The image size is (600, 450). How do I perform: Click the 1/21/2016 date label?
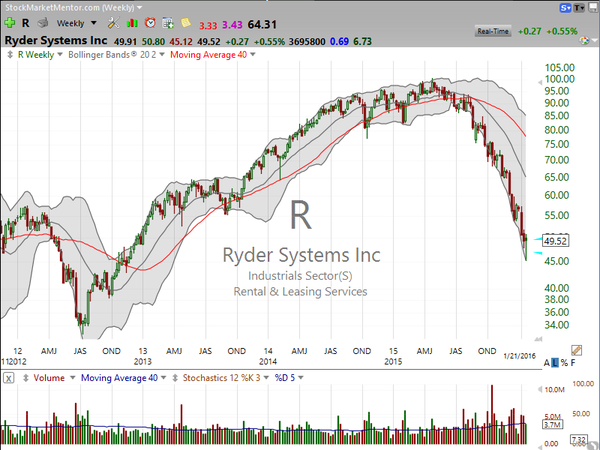coord(519,355)
